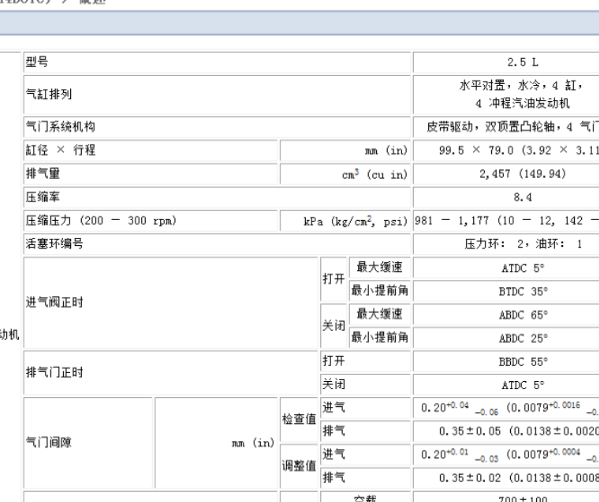Click the 2,457 (149.94) displacement value
599x502 pixels.
[x=523, y=174]
